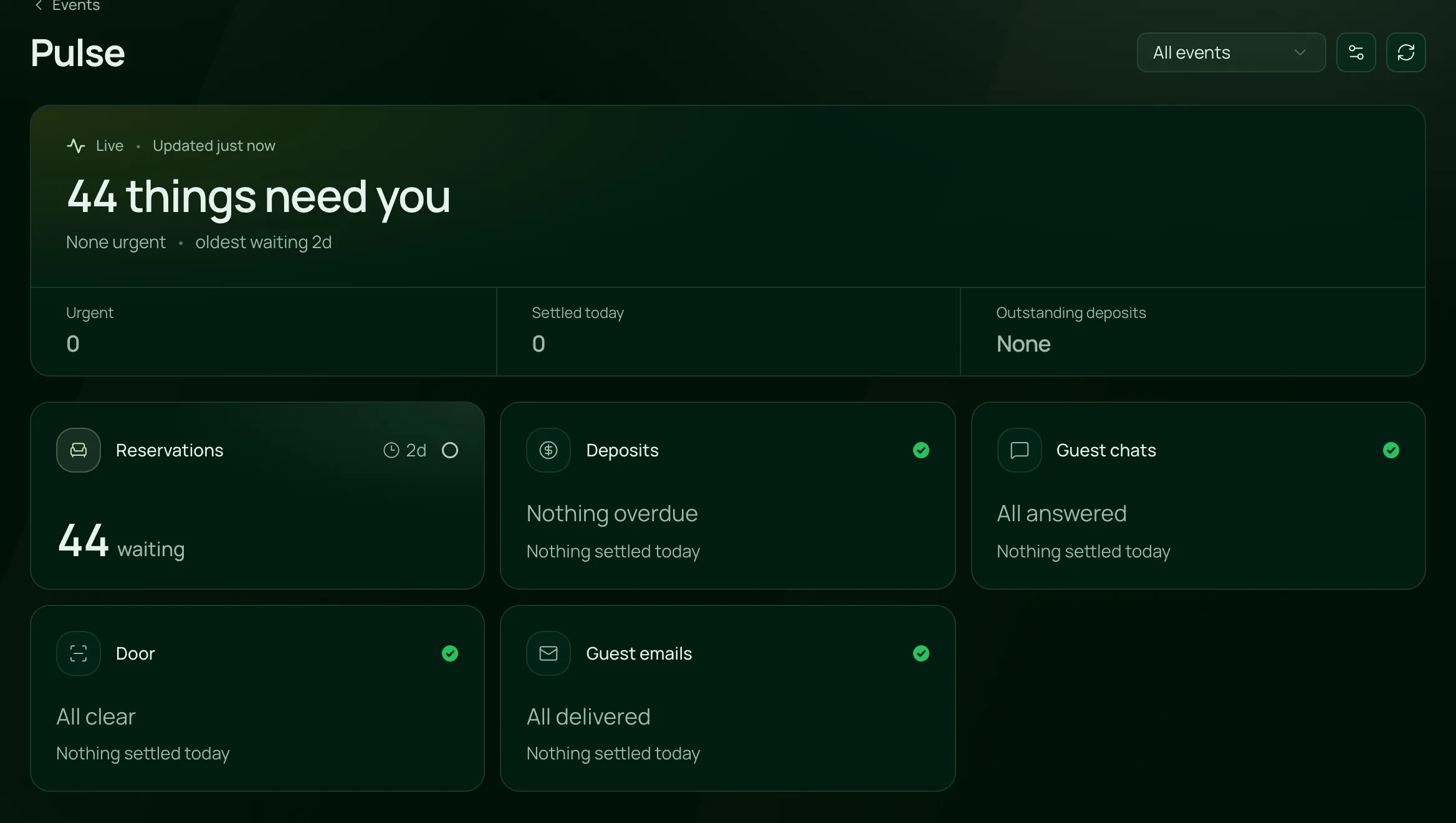The width and height of the screenshot is (1456, 823).
Task: Click 'All clear' text
Action: point(96,717)
